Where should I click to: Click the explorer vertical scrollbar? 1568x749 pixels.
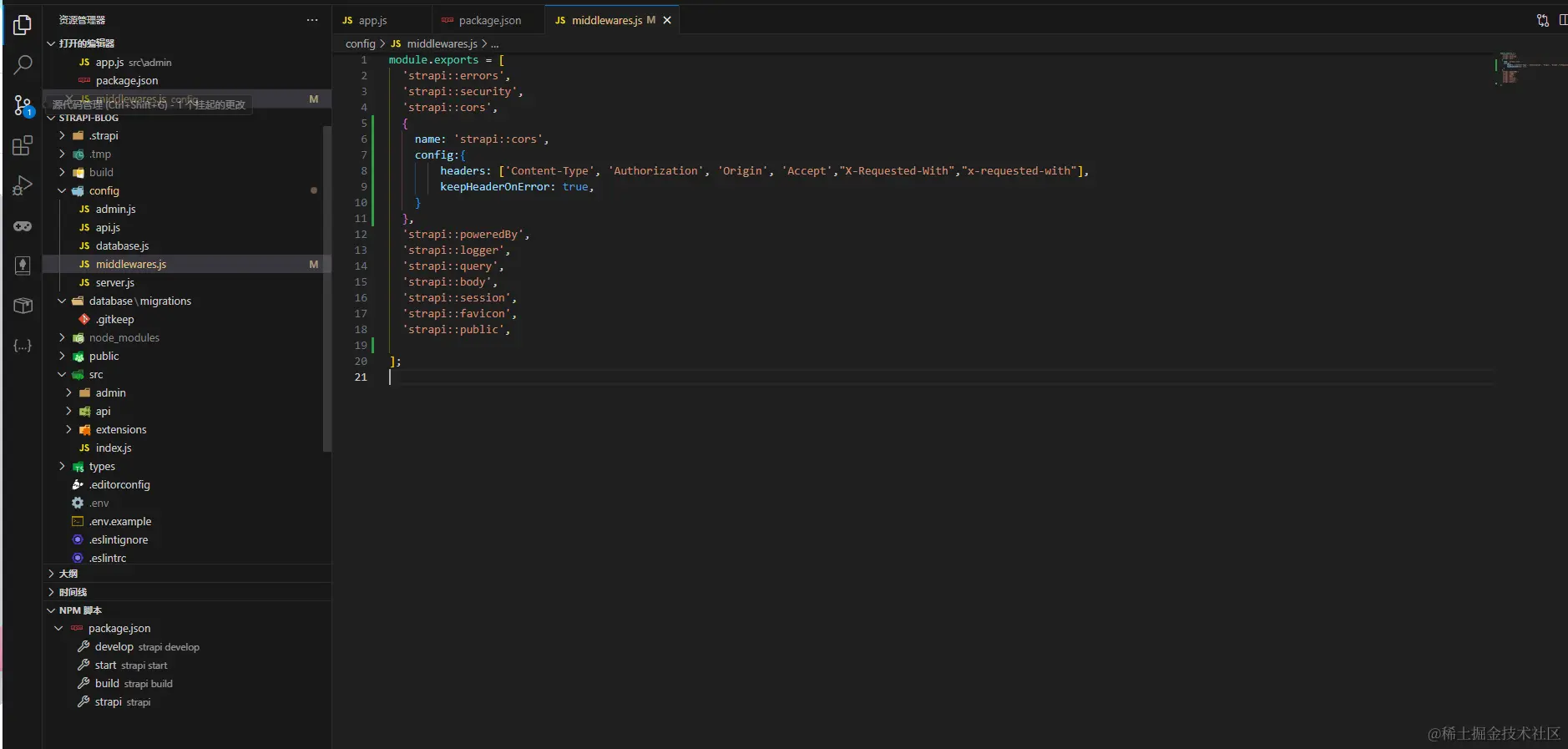(327, 288)
